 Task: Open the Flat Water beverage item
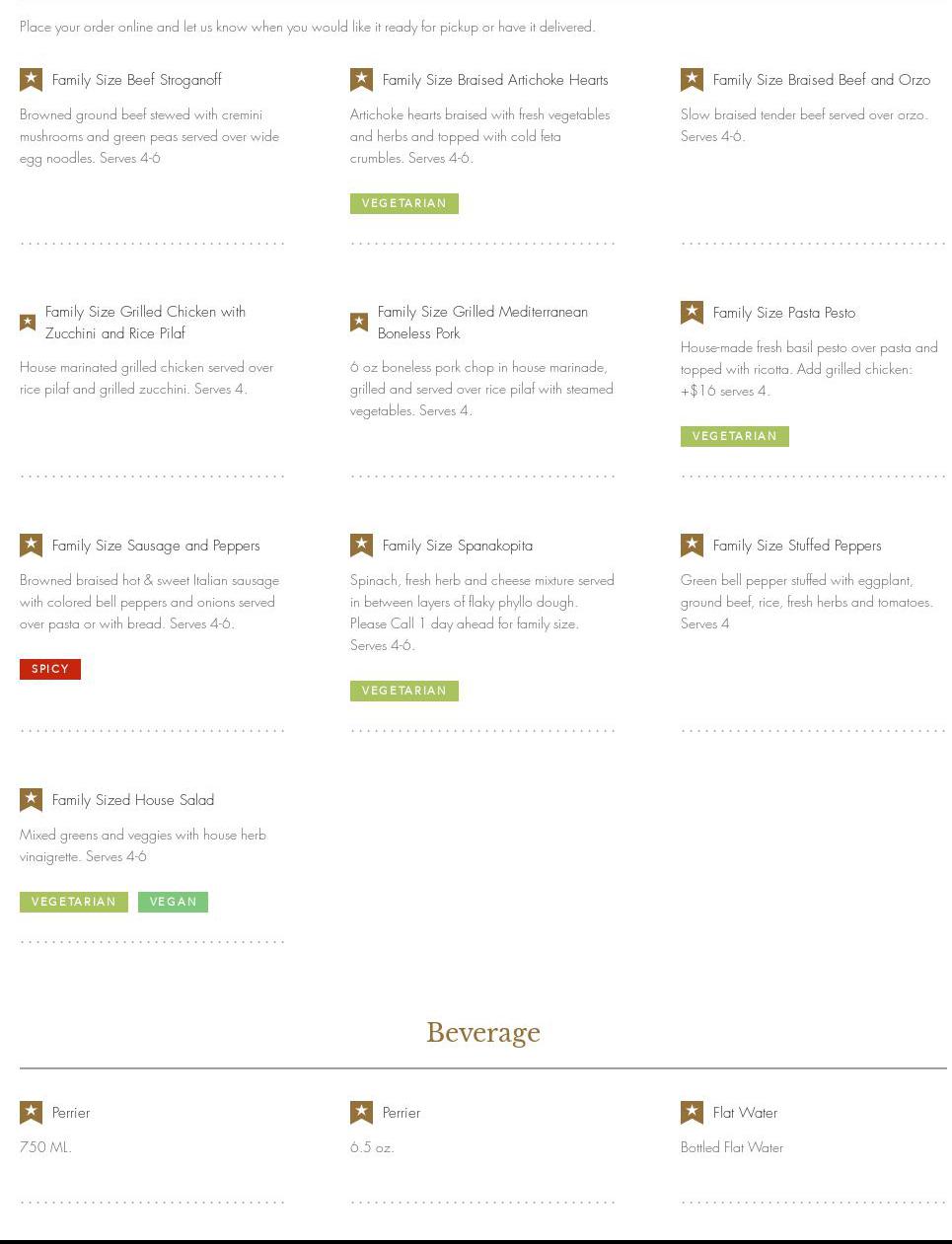click(745, 1113)
